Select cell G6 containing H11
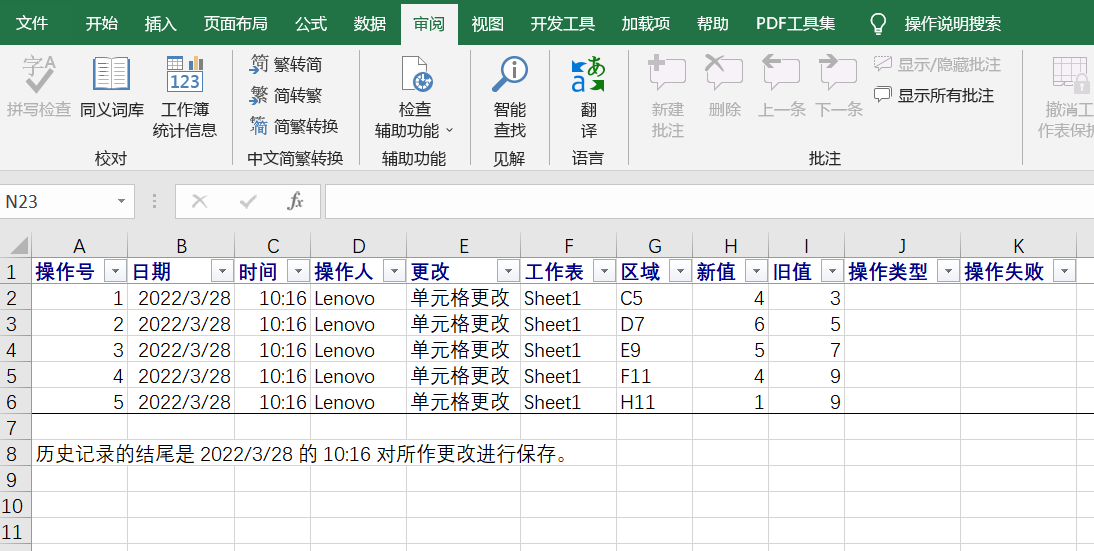Image resolution: width=1094 pixels, height=551 pixels. coord(654,401)
